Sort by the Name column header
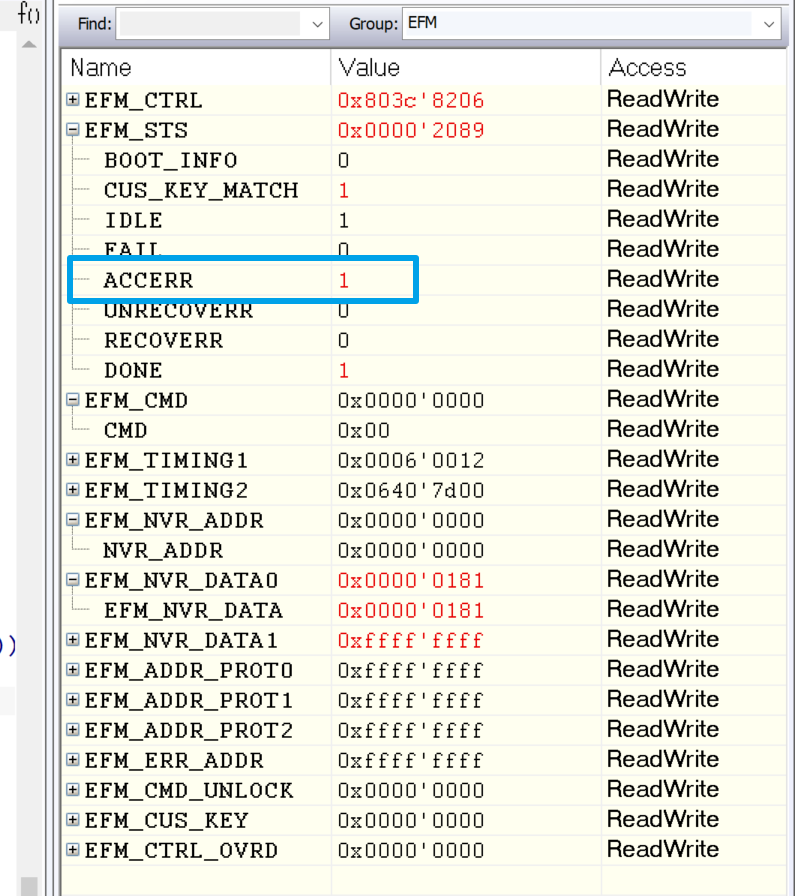This screenshot has height=896, width=795. (196, 67)
